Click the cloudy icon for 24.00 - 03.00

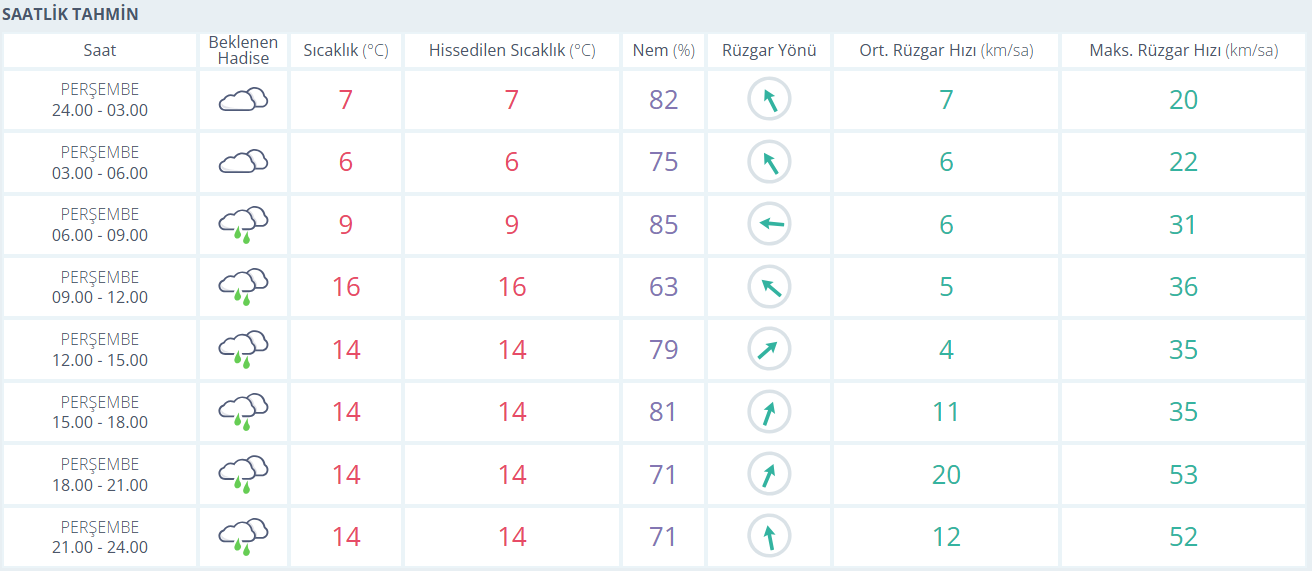tap(243, 99)
